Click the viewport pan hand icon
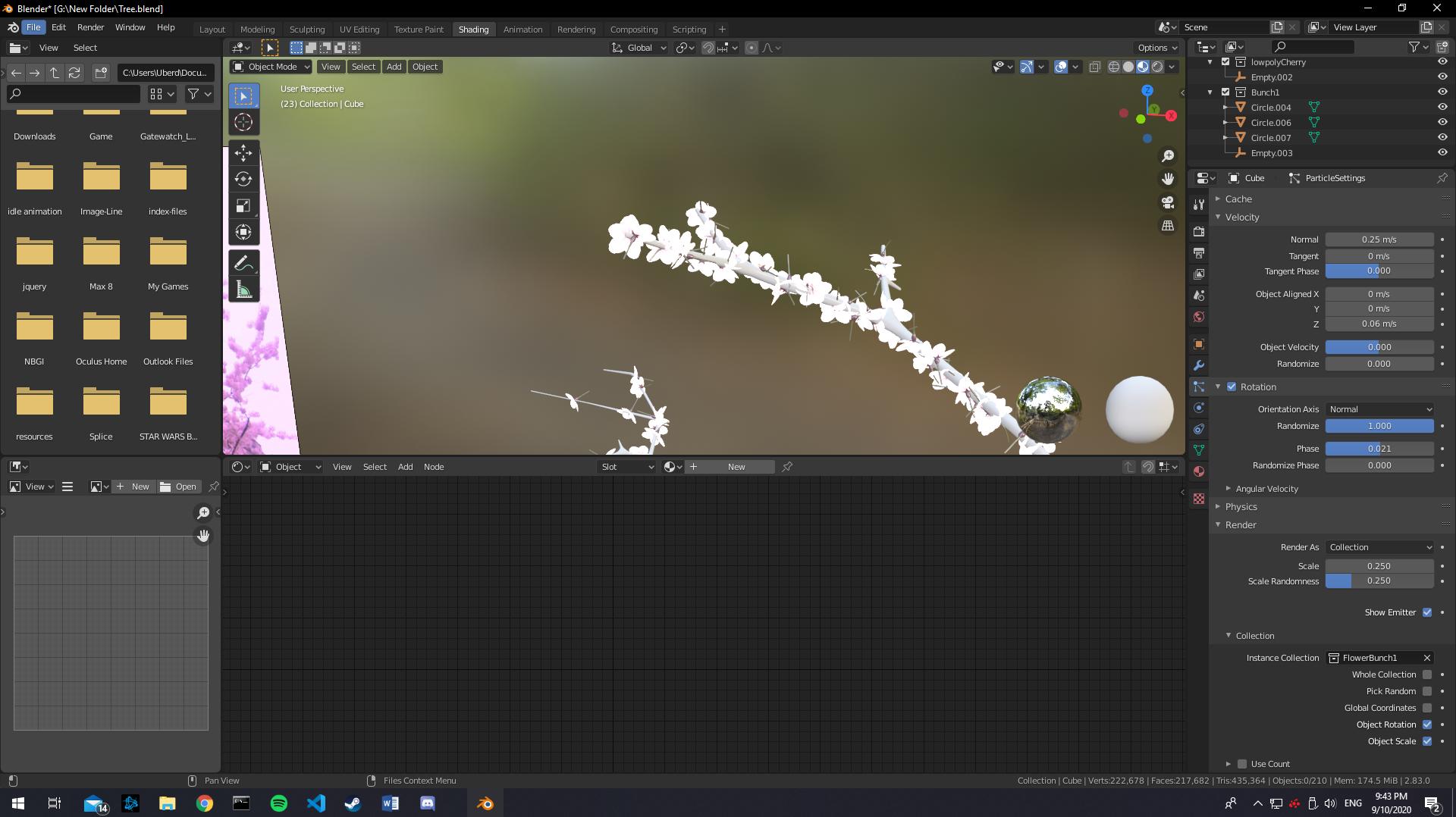Viewport: 1456px width, 817px height. (x=1168, y=179)
